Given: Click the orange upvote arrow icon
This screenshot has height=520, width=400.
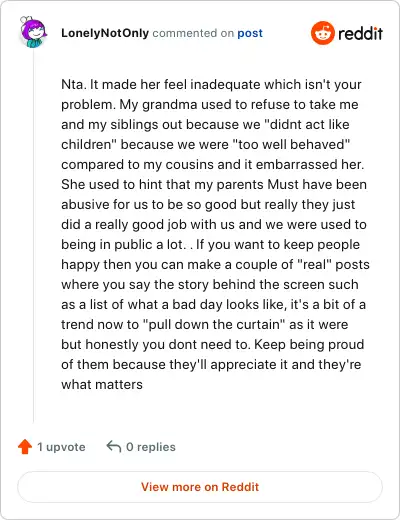Looking at the screenshot, I should (25, 447).
